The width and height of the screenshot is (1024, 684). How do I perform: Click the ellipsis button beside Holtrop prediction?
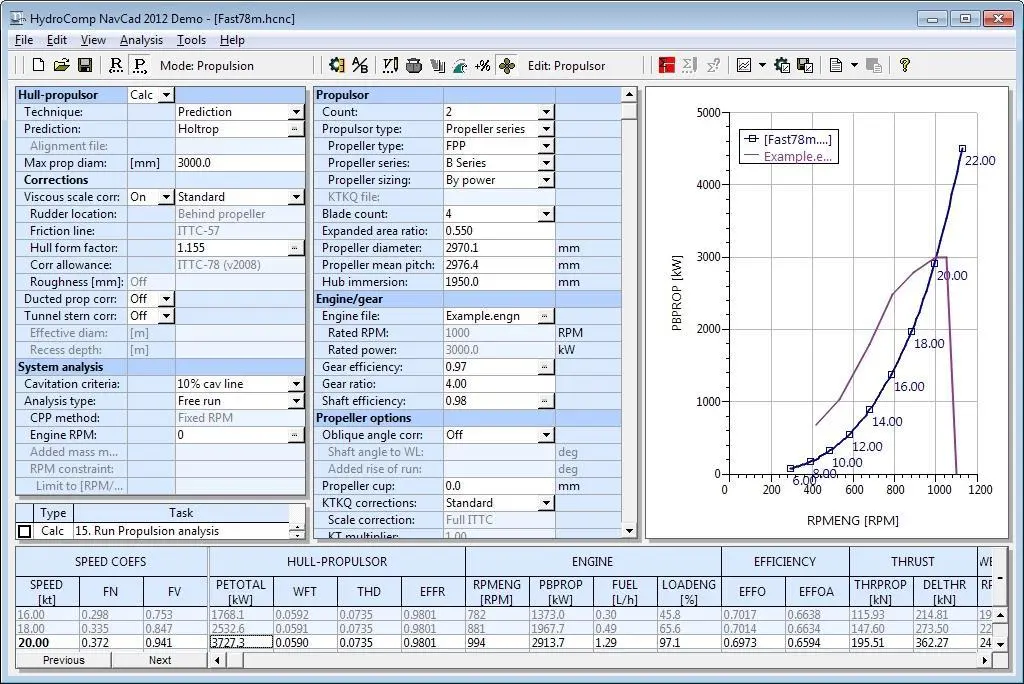[x=295, y=129]
